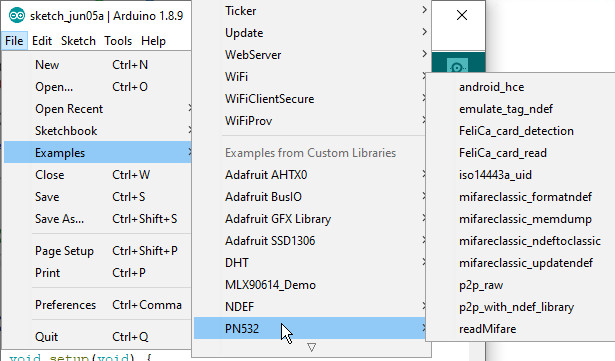Click New to create a sketch
615x361 pixels.
[x=97, y=65]
